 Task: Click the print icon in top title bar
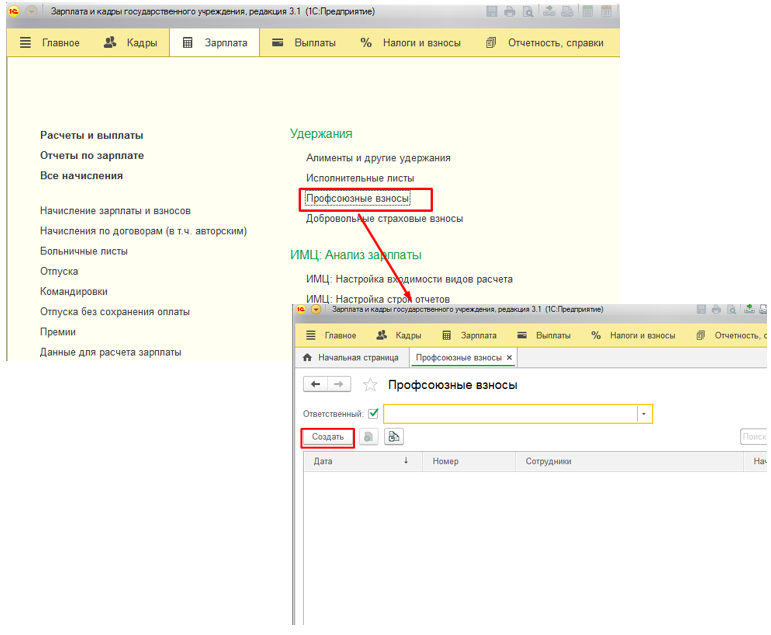[x=510, y=12]
